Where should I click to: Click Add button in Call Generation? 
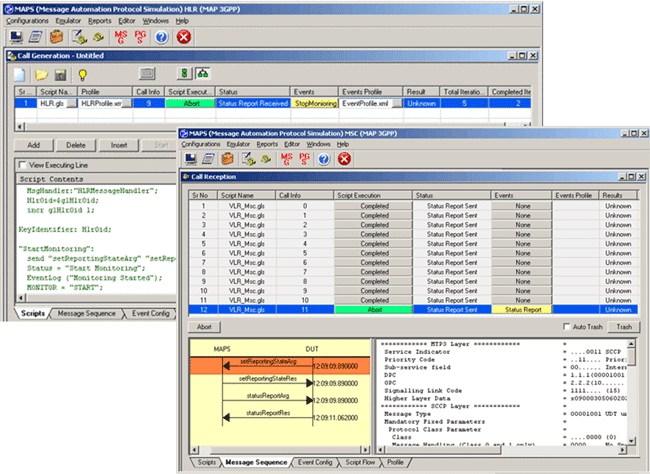click(34, 145)
